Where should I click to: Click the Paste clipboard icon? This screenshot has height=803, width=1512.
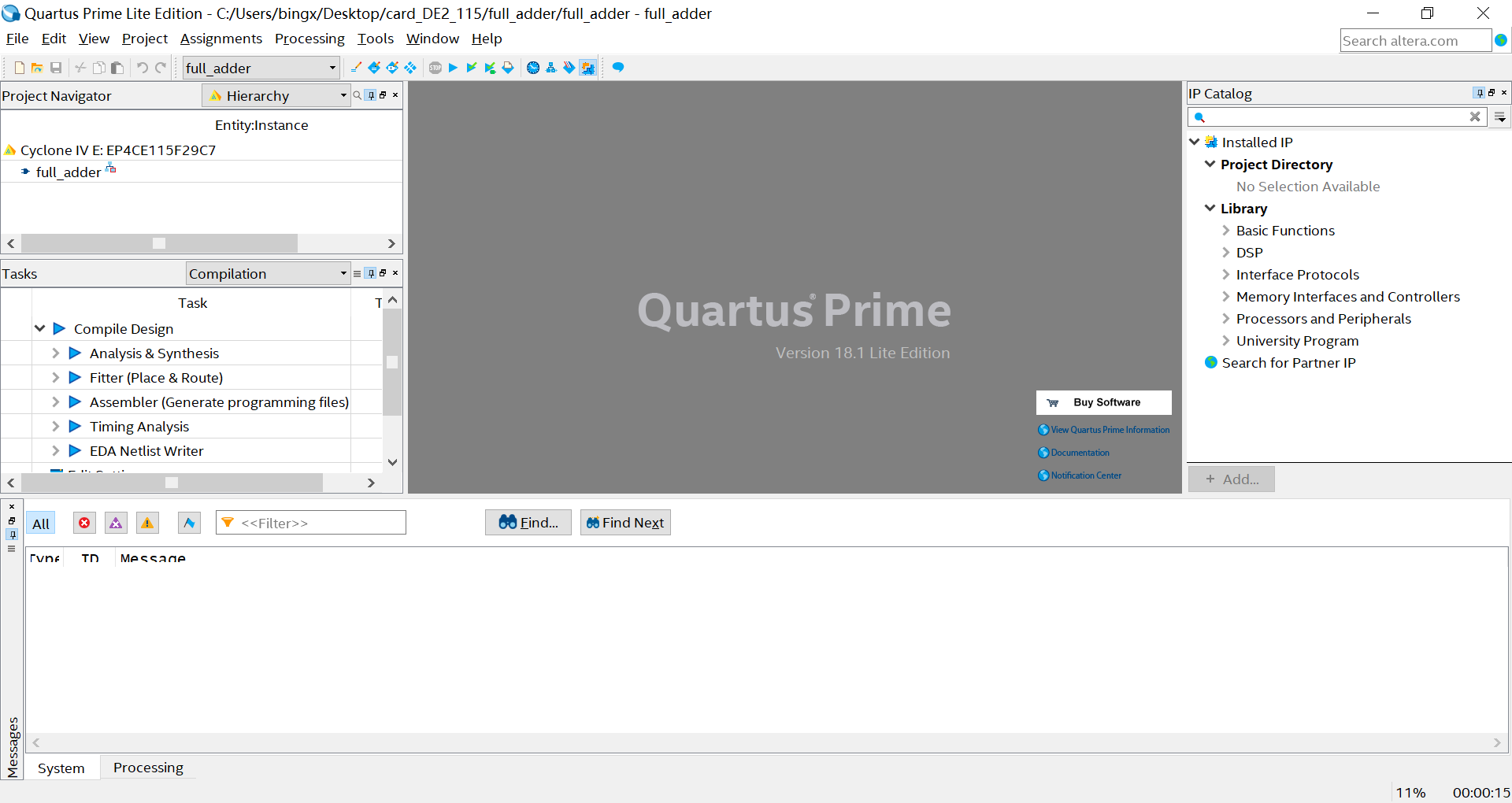coord(117,68)
